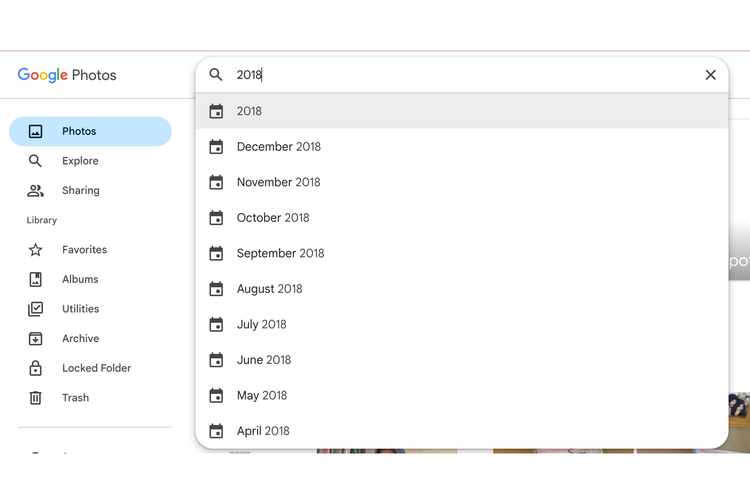Open Favorites star in Library
The height and width of the screenshot is (500, 750).
point(84,250)
